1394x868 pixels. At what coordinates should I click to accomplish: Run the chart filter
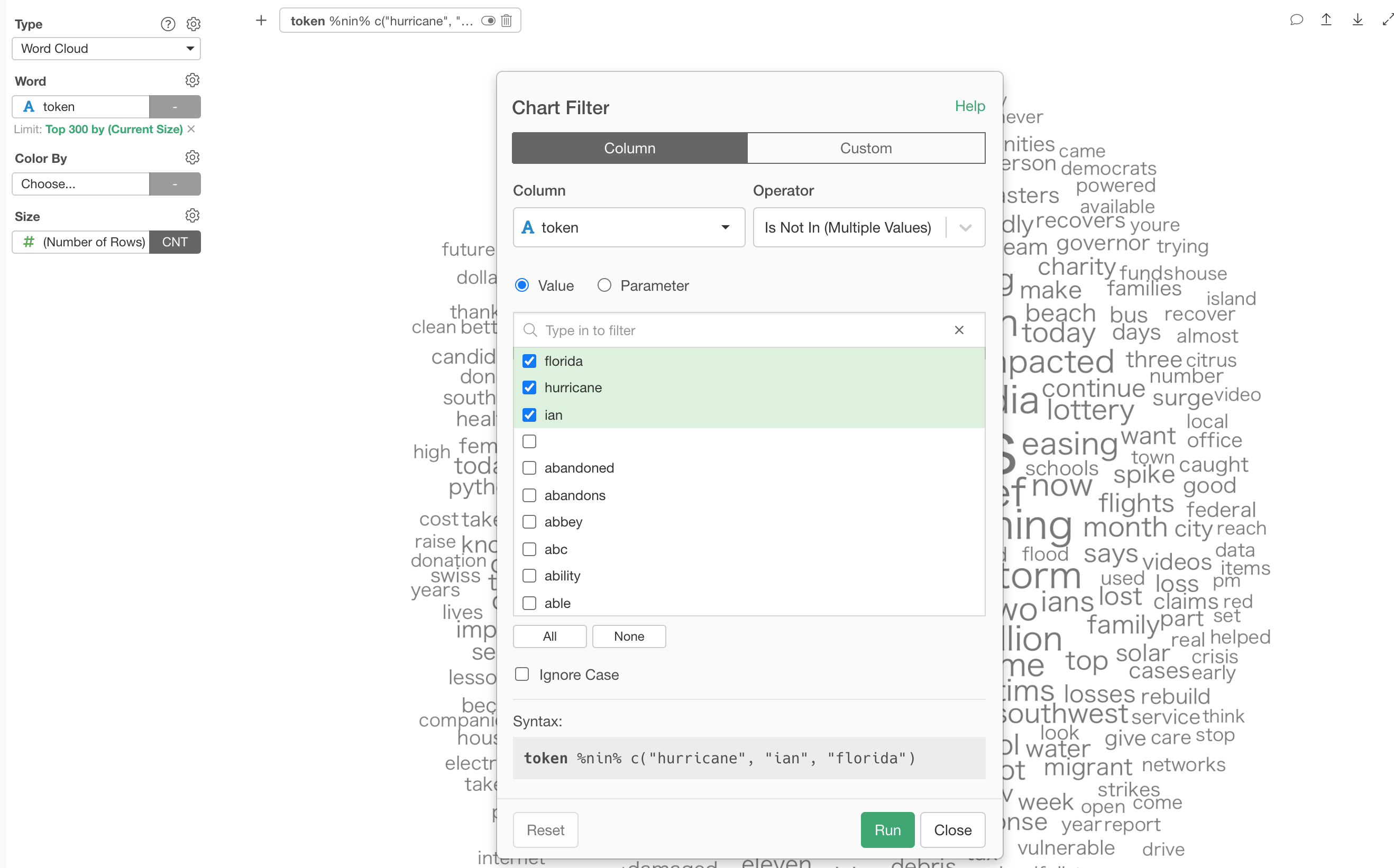point(887,830)
